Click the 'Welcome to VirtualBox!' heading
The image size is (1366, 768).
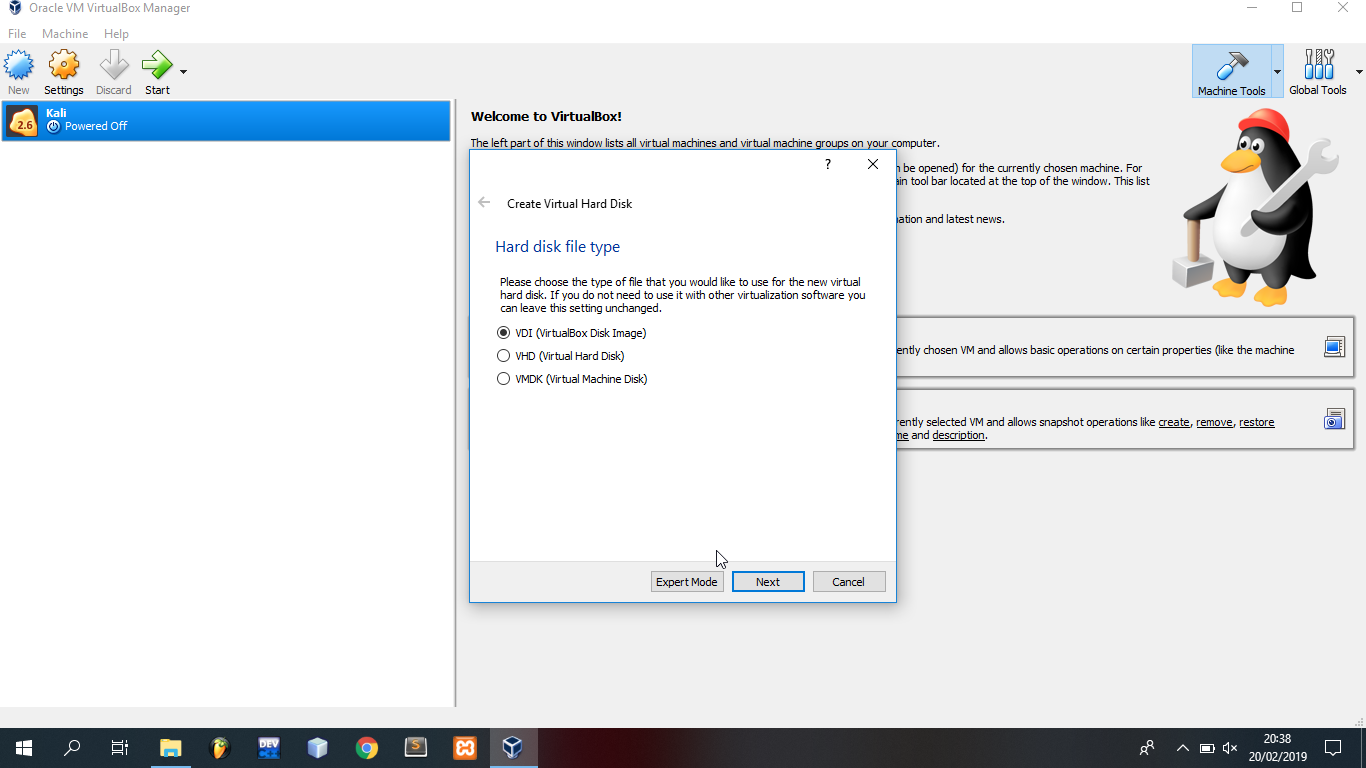[x=546, y=117]
